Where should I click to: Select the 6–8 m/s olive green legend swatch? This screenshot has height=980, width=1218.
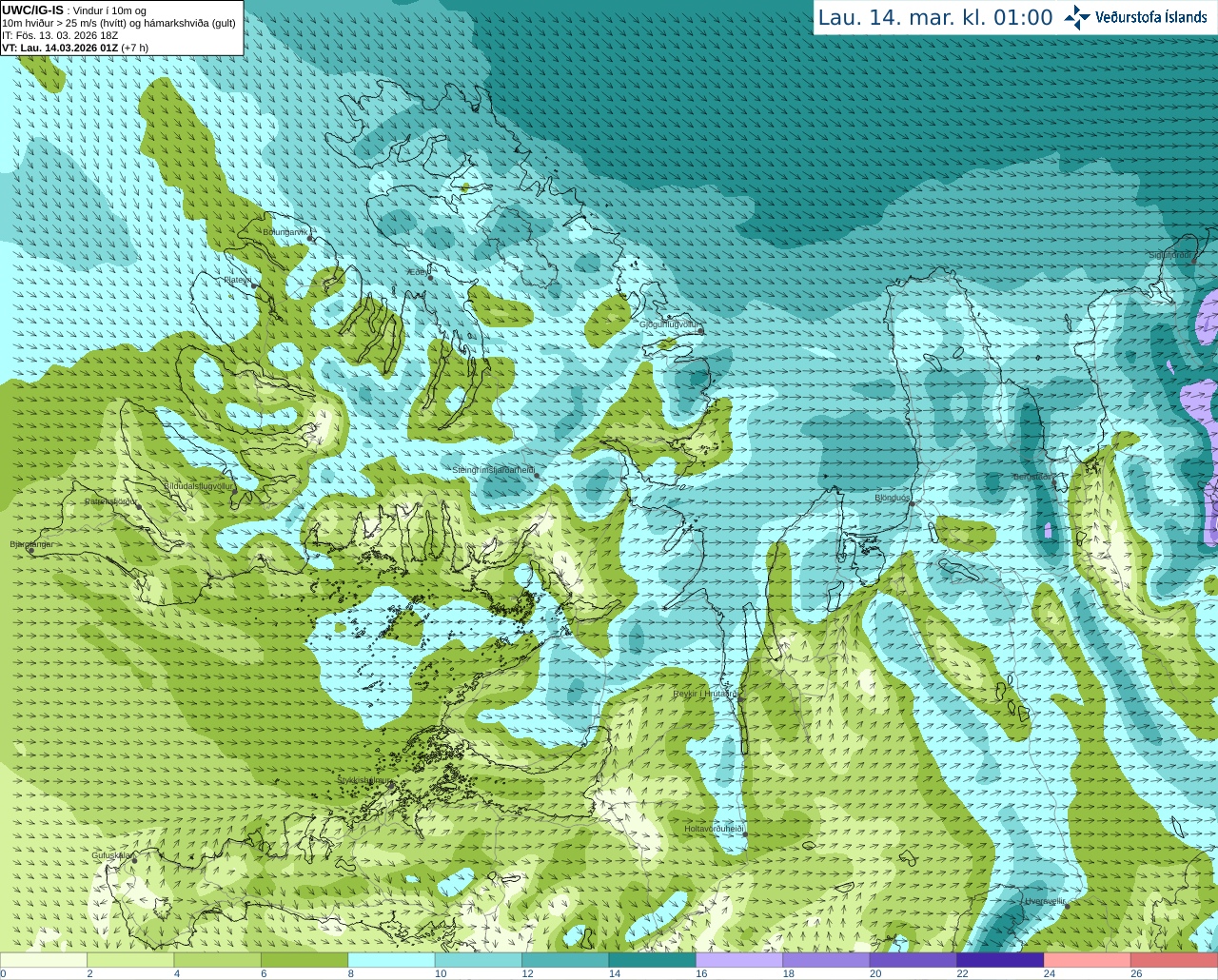pyautogui.click(x=304, y=960)
